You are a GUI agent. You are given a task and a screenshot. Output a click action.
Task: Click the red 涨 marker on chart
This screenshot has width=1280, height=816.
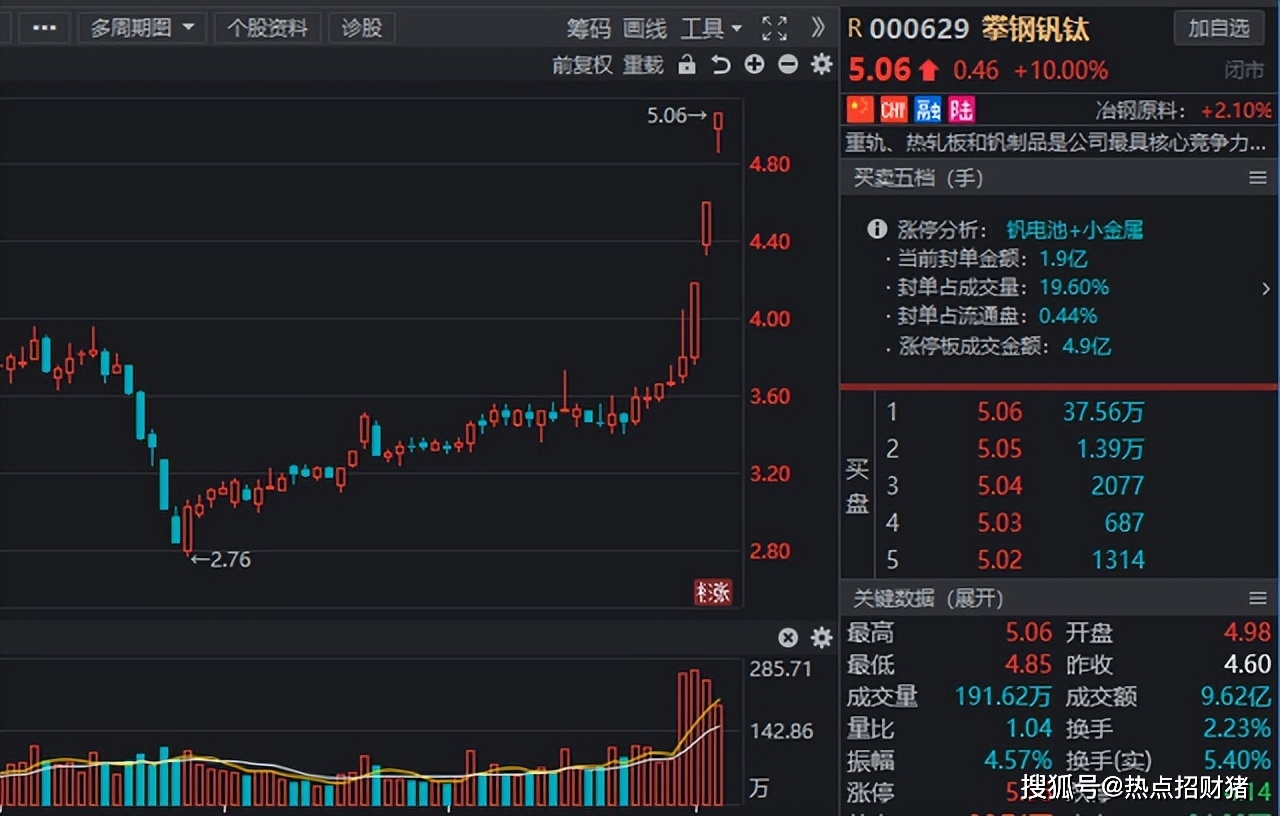tap(713, 592)
